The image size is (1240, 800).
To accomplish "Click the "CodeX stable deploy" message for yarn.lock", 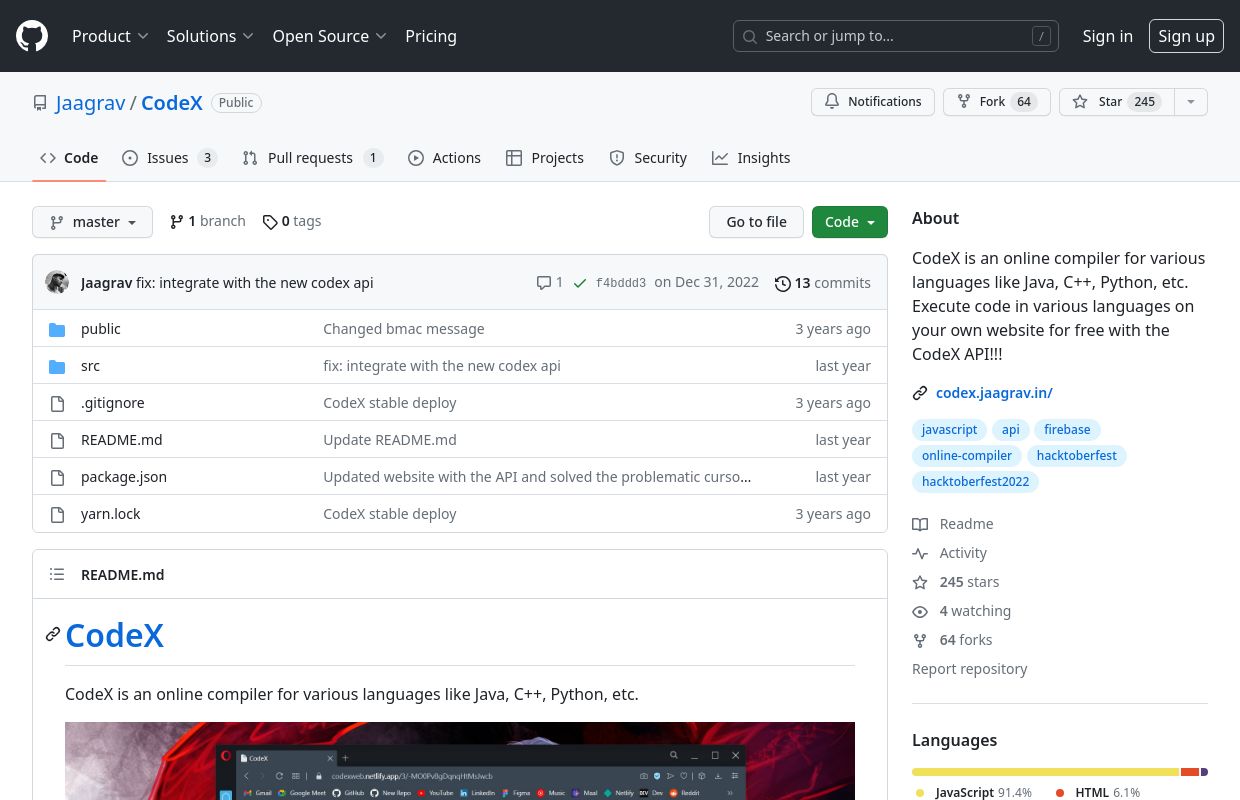I will (x=390, y=514).
